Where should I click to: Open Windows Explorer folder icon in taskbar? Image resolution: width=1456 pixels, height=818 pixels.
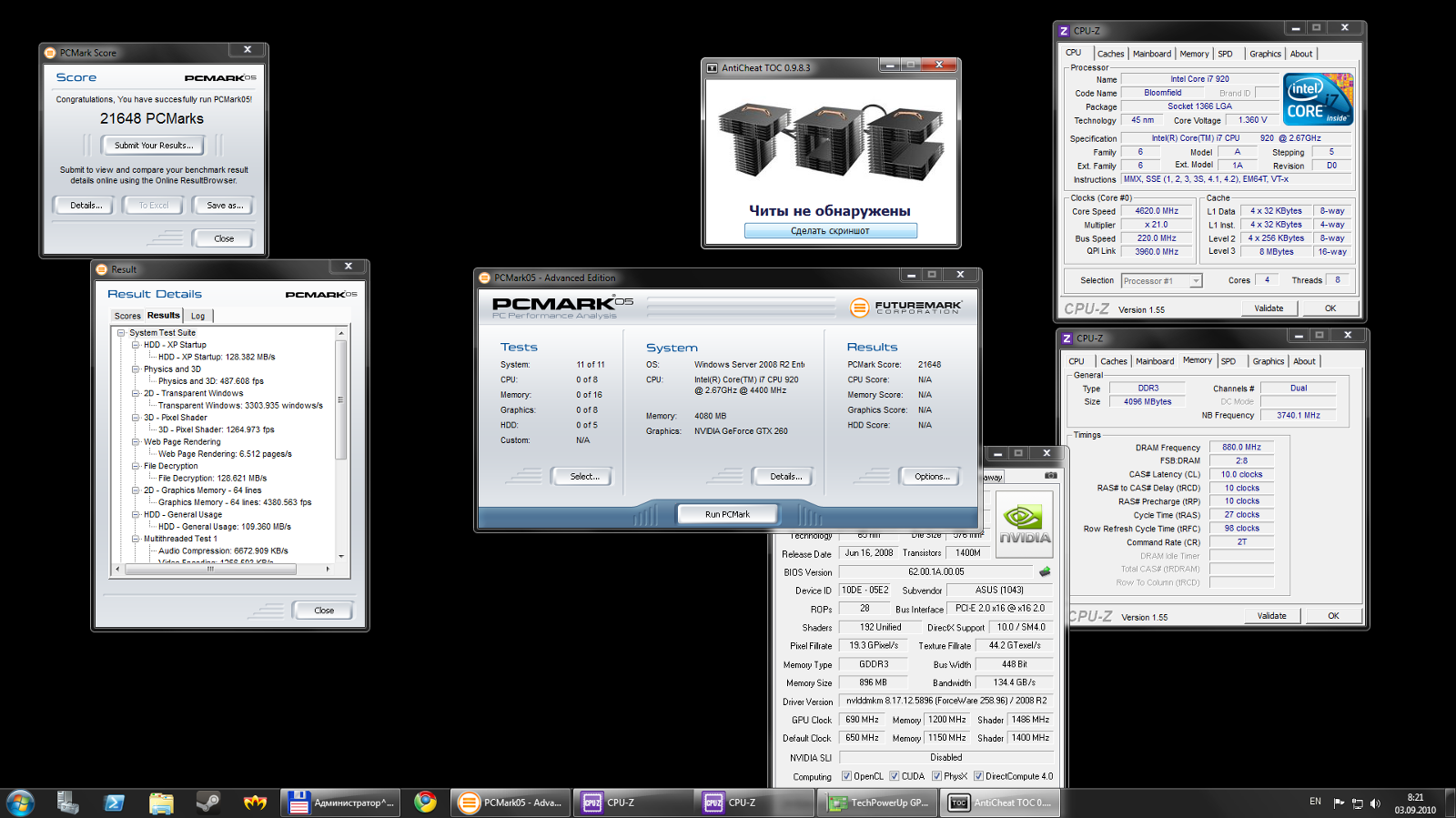coord(161,803)
